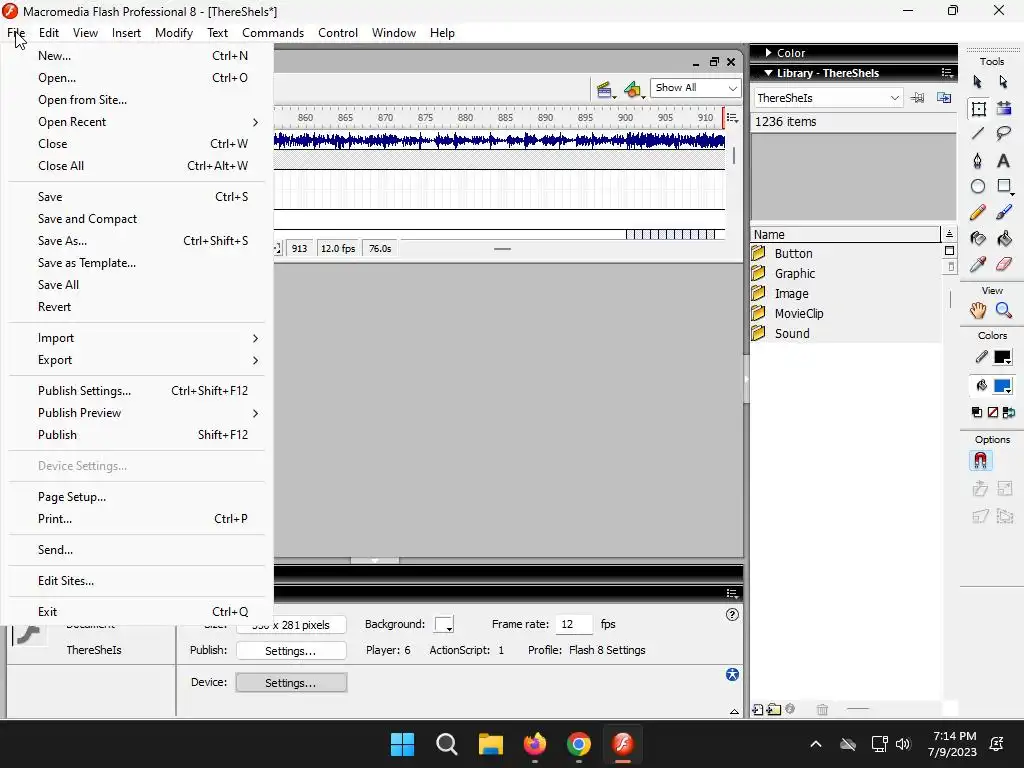Click the Edit Symbols icon

tap(633, 89)
